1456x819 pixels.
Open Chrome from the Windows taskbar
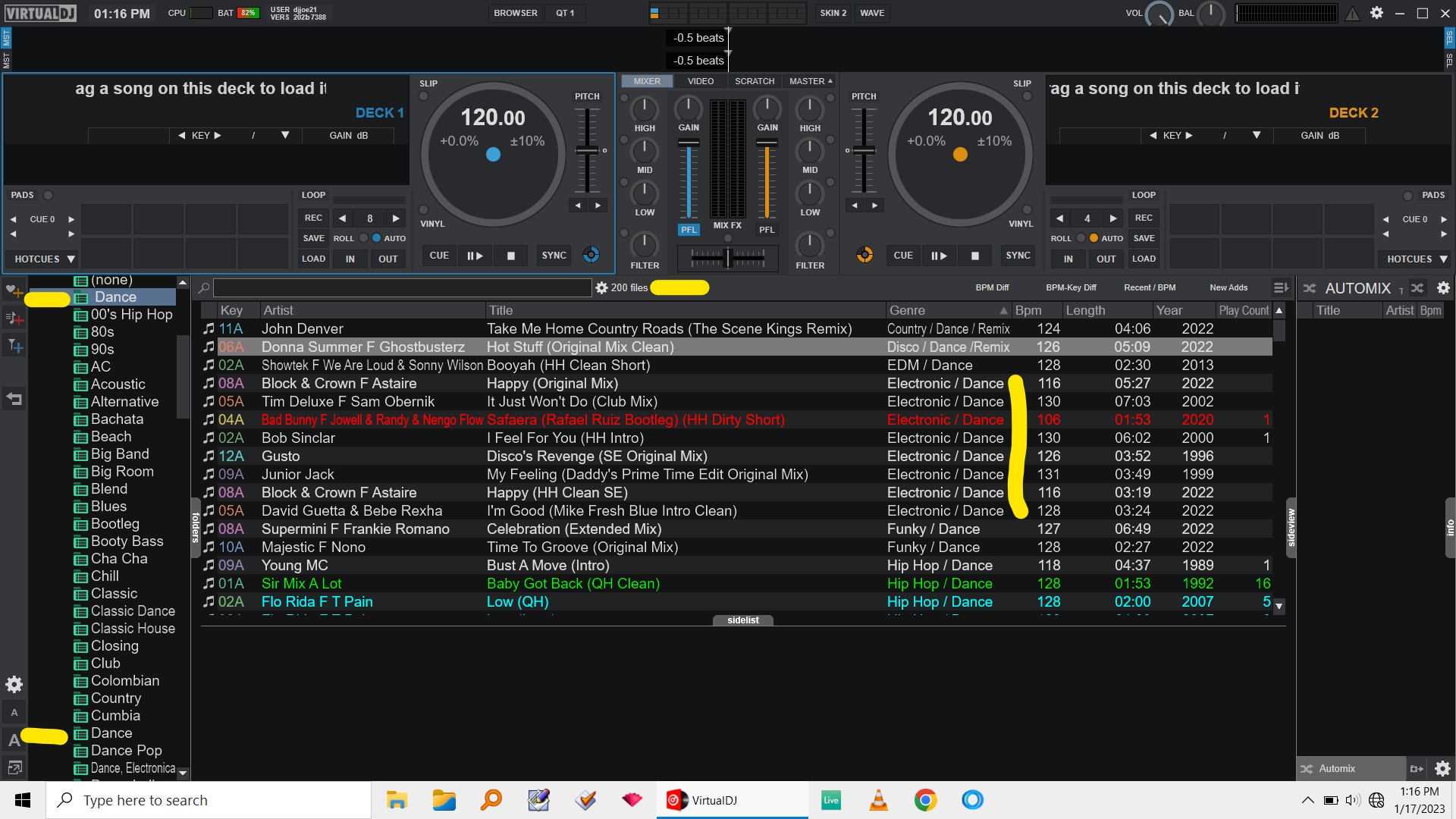(x=925, y=800)
